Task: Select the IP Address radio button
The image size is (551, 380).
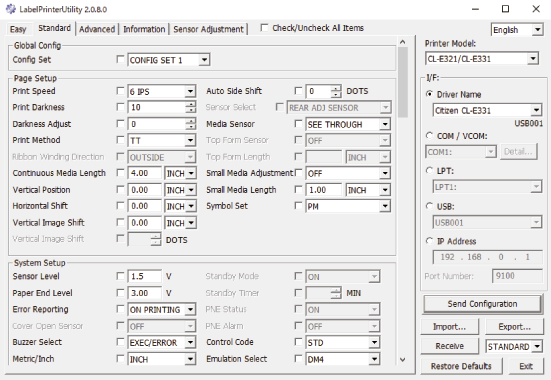Action: click(429, 241)
